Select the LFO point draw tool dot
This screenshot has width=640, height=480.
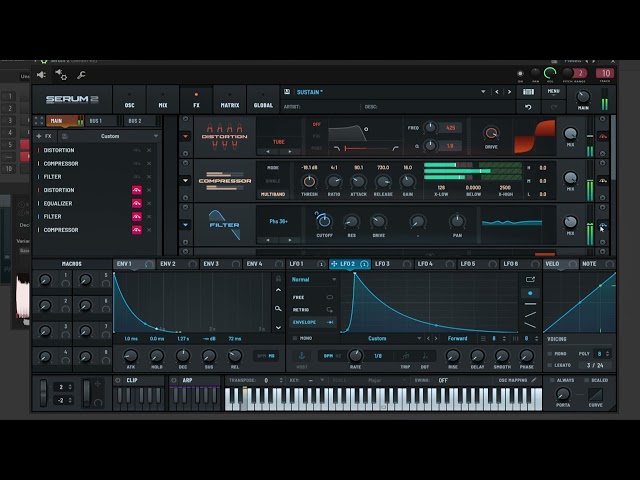530,293
